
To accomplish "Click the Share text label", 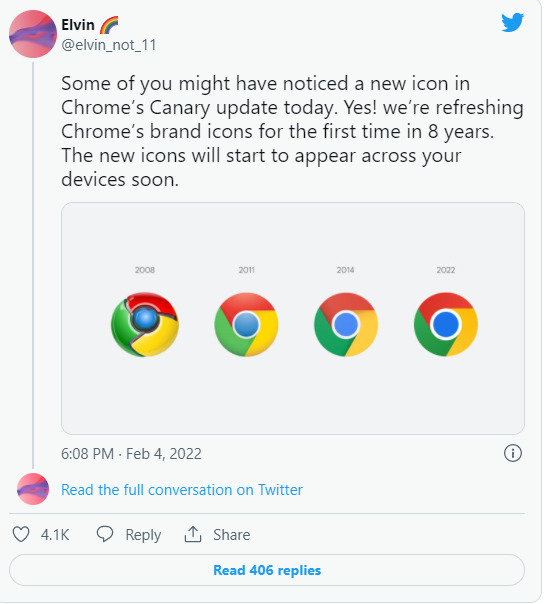I will (232, 535).
